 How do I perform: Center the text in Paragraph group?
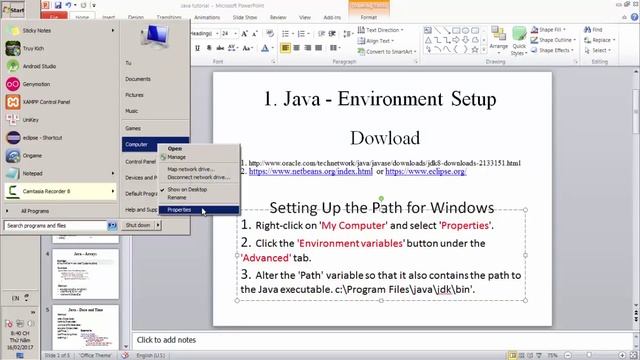[x=297, y=48]
